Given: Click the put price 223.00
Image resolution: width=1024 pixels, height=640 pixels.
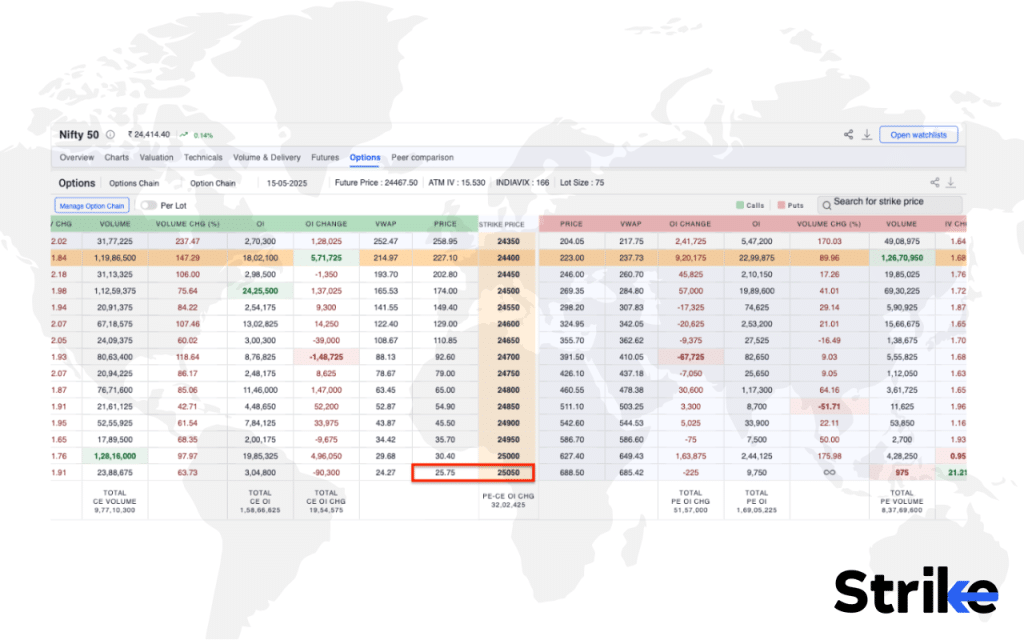Looking at the screenshot, I should (571, 258).
